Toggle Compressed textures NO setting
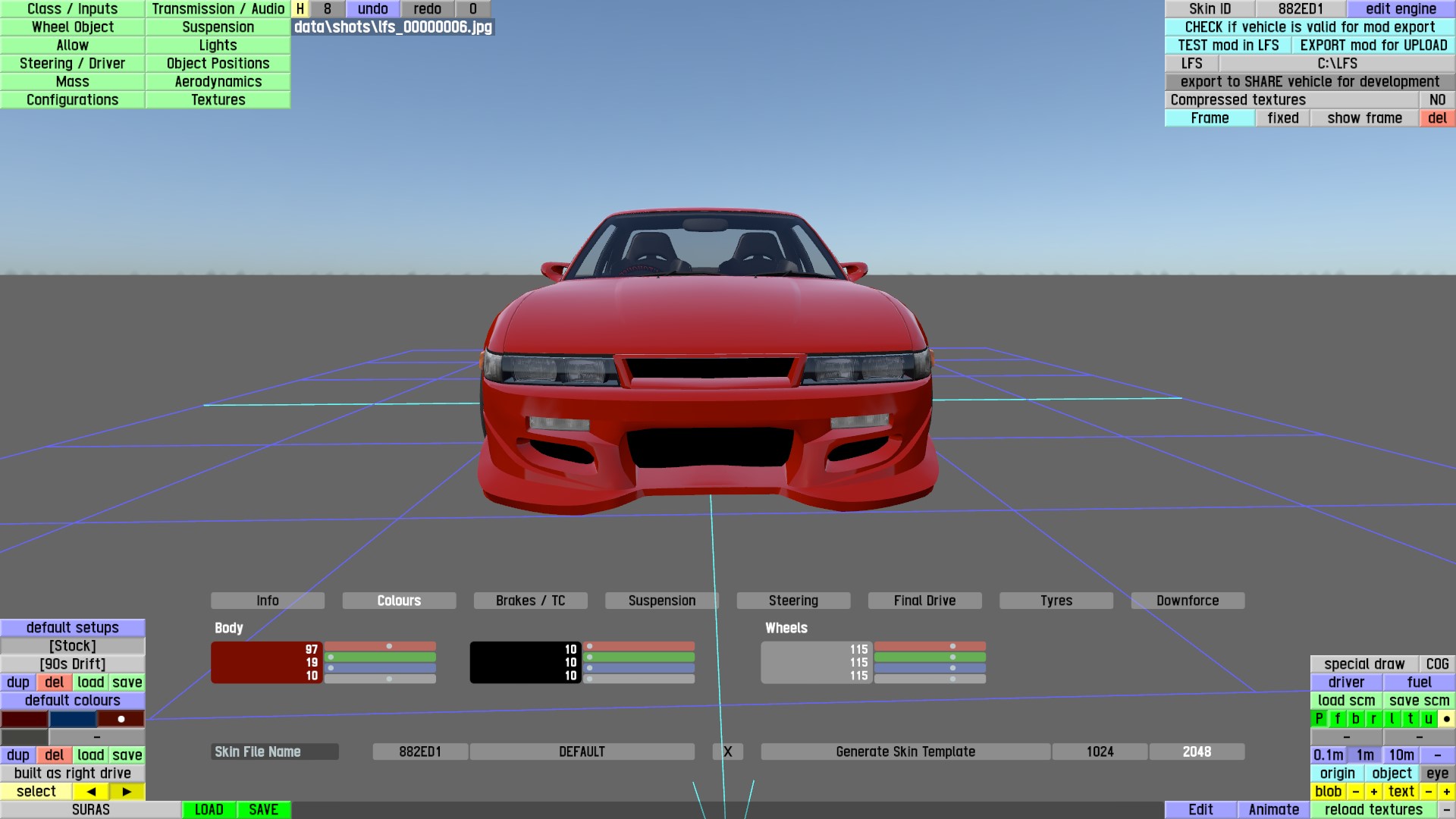This screenshot has width=1456, height=819. click(1437, 99)
